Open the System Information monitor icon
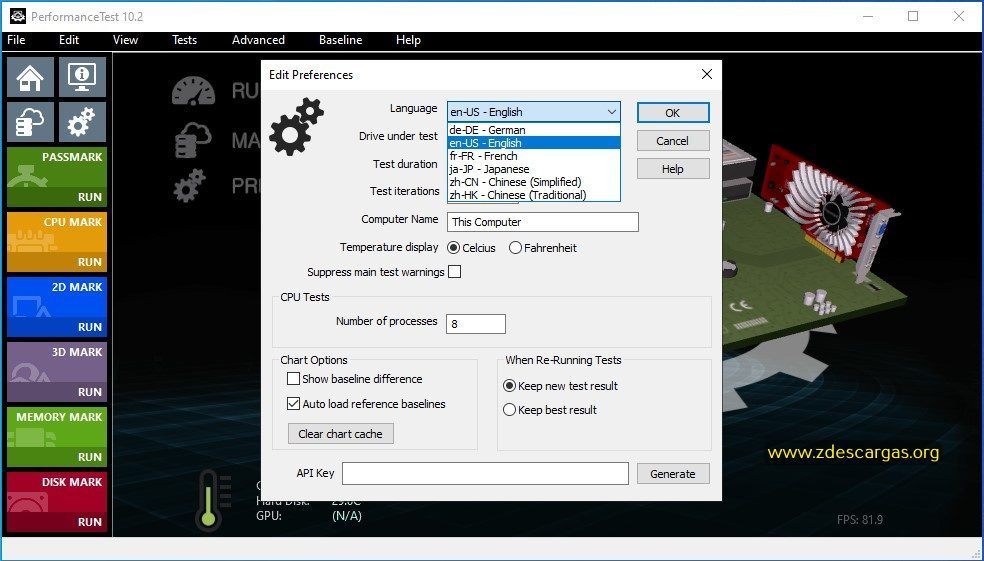The image size is (984, 561). point(82,77)
